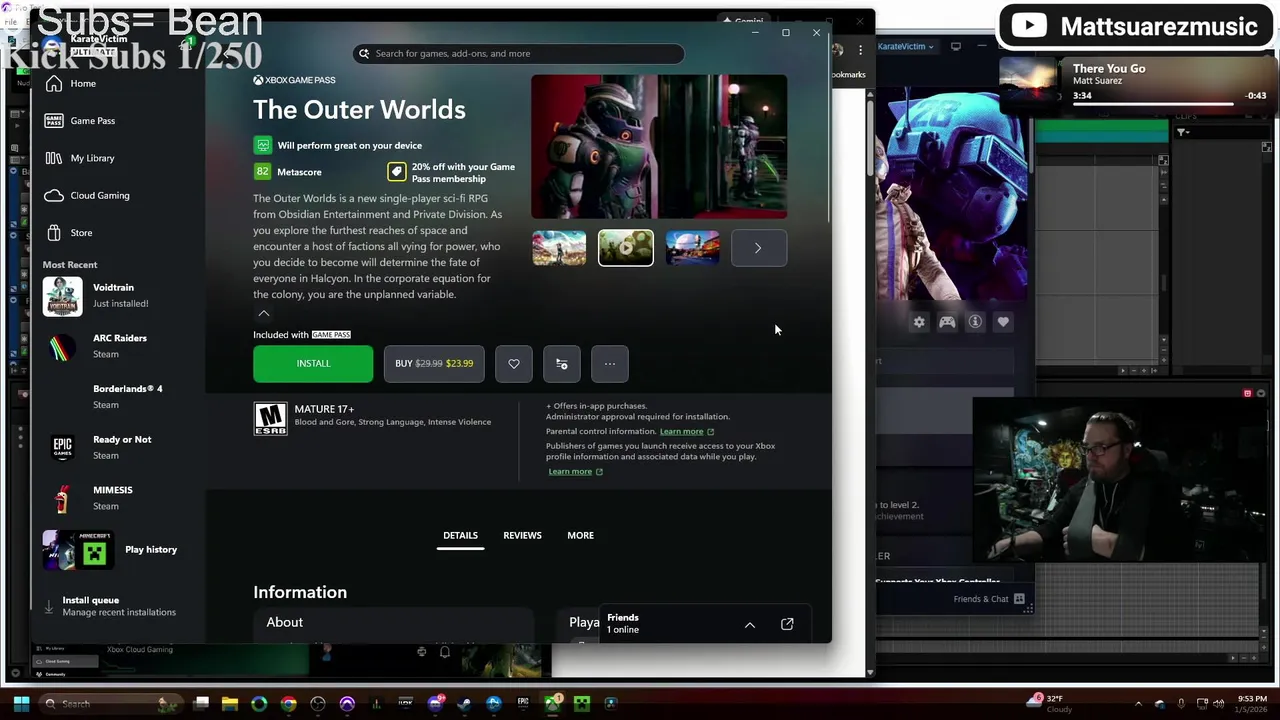This screenshot has height=720, width=1280.
Task: Click the Game Pass badge beside Included with
Action: (x=331, y=335)
